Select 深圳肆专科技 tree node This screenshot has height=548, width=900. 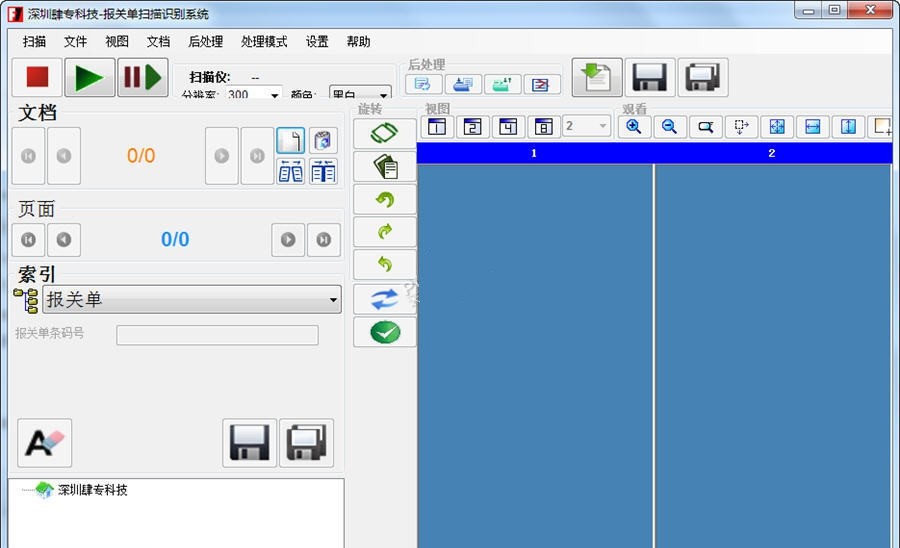92,490
